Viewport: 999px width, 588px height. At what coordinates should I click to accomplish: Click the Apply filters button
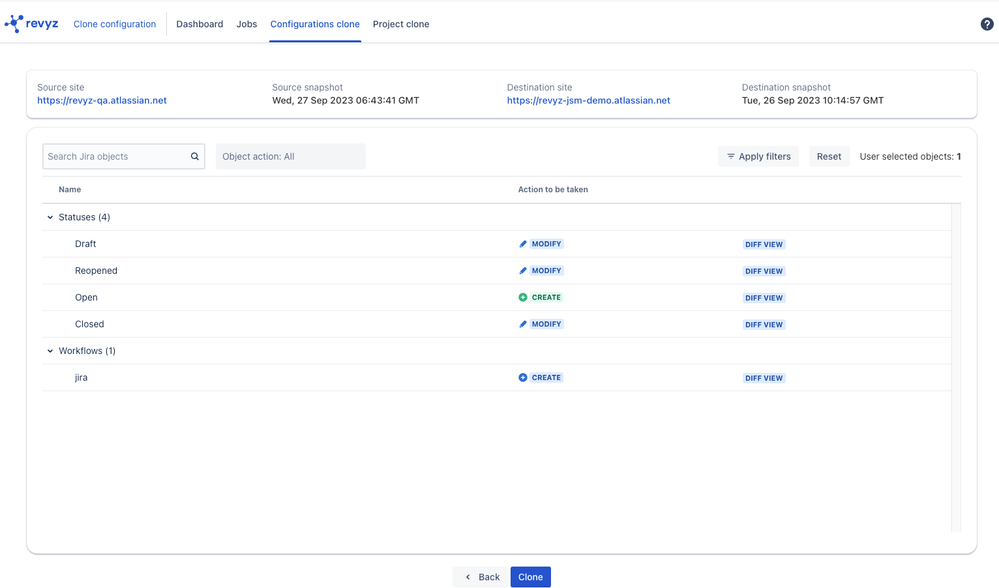coord(758,156)
